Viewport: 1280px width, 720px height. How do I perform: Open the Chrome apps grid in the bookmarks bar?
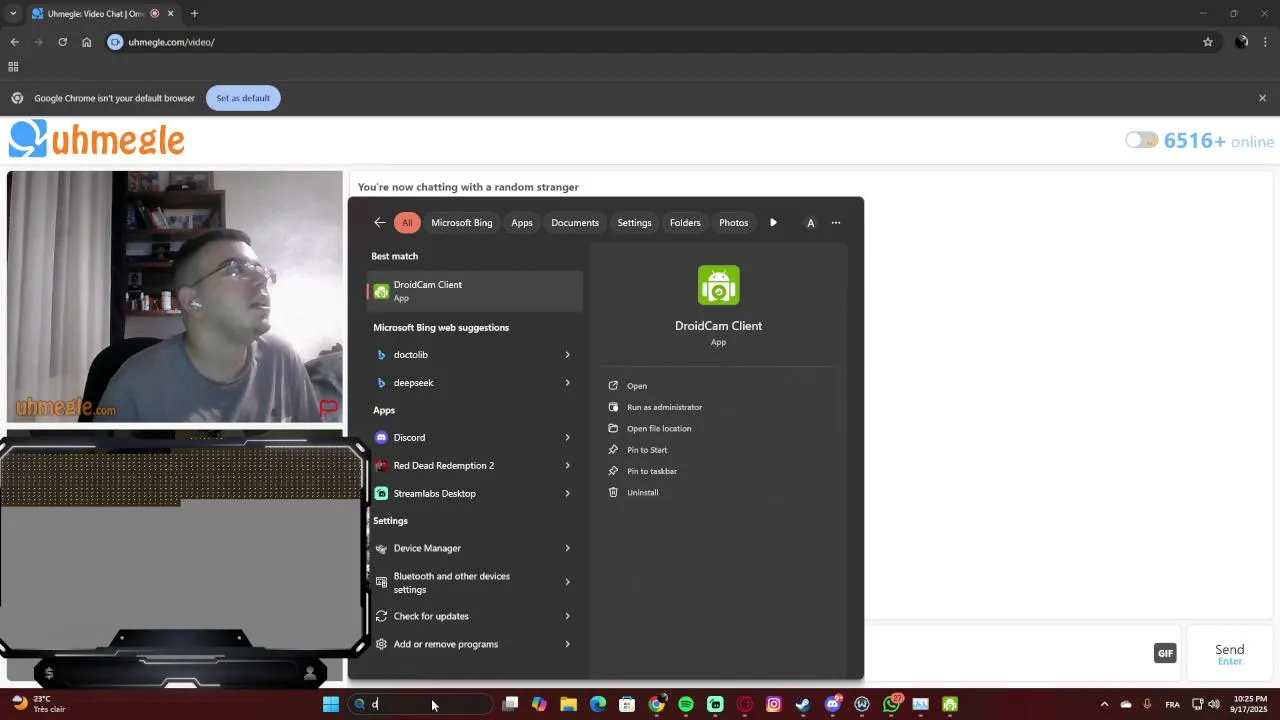pos(13,67)
